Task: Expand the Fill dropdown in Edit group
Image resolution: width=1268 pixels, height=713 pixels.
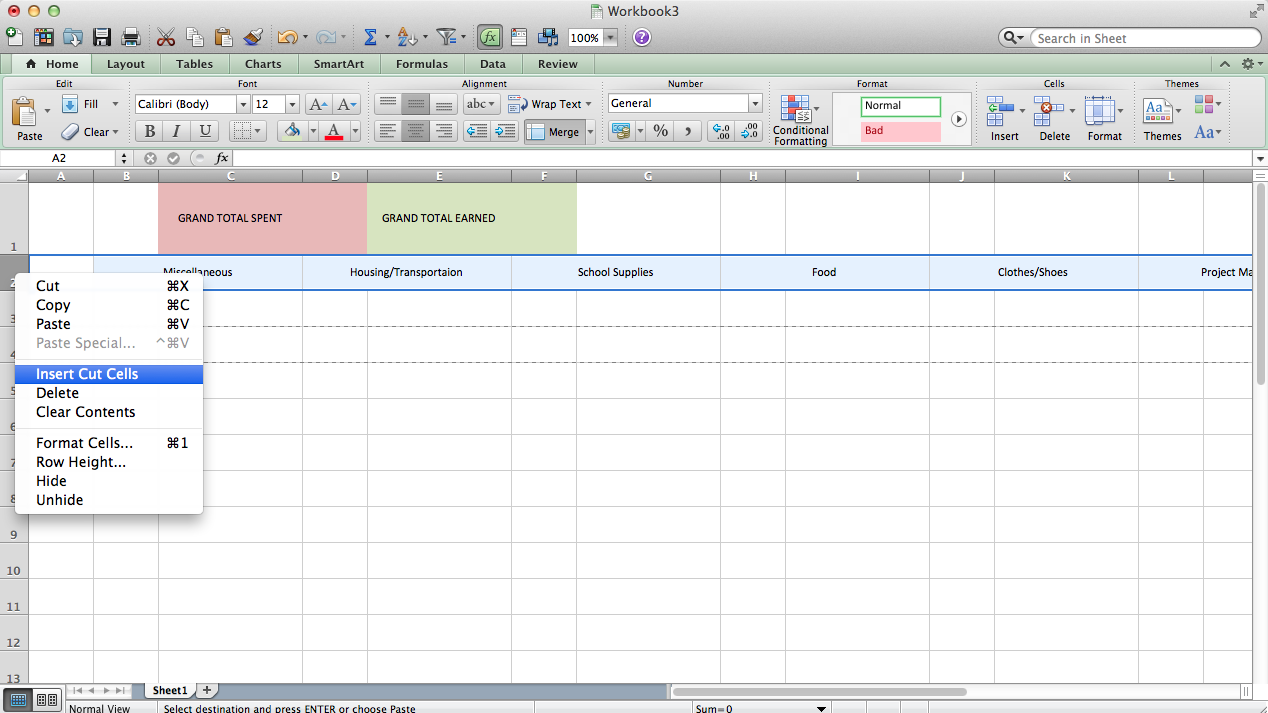Action: [x=115, y=104]
